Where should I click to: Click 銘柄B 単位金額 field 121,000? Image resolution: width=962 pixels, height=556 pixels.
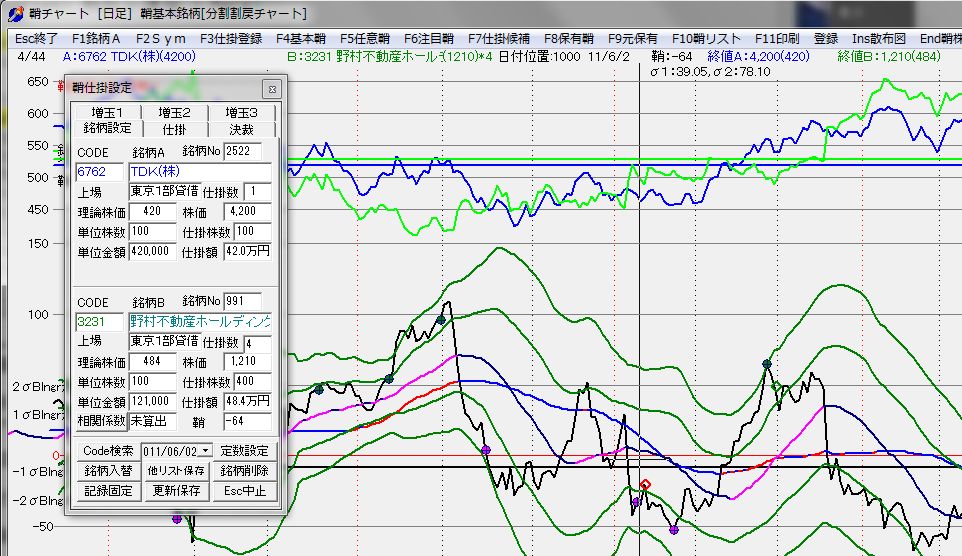[152, 401]
